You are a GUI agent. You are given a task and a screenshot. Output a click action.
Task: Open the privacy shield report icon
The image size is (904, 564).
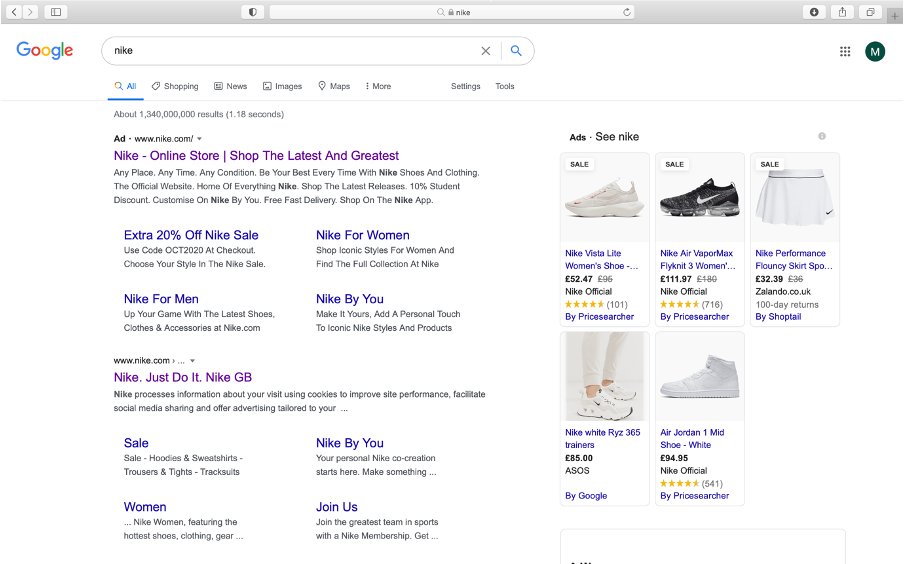coord(253,12)
